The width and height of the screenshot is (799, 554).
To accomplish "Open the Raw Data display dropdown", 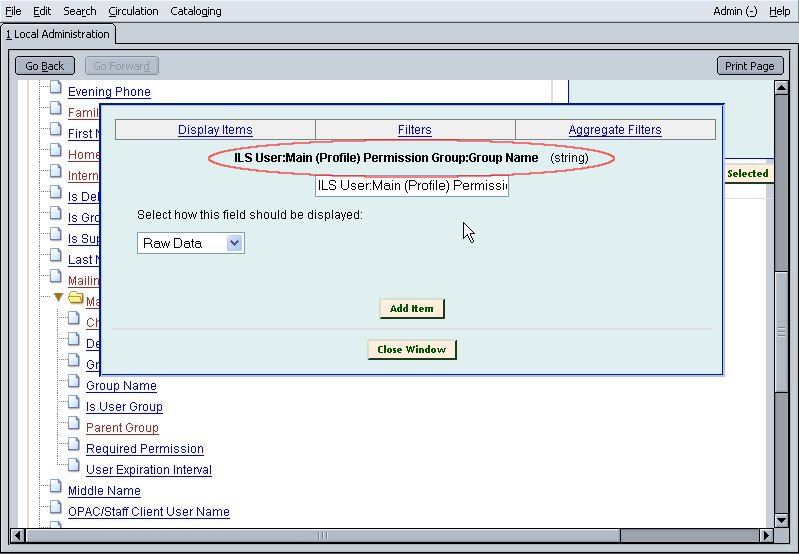I will pyautogui.click(x=191, y=243).
